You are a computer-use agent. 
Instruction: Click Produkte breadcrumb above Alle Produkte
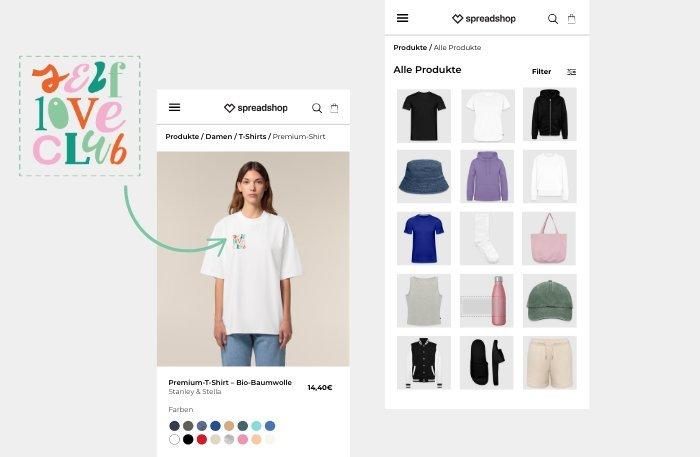(x=410, y=47)
